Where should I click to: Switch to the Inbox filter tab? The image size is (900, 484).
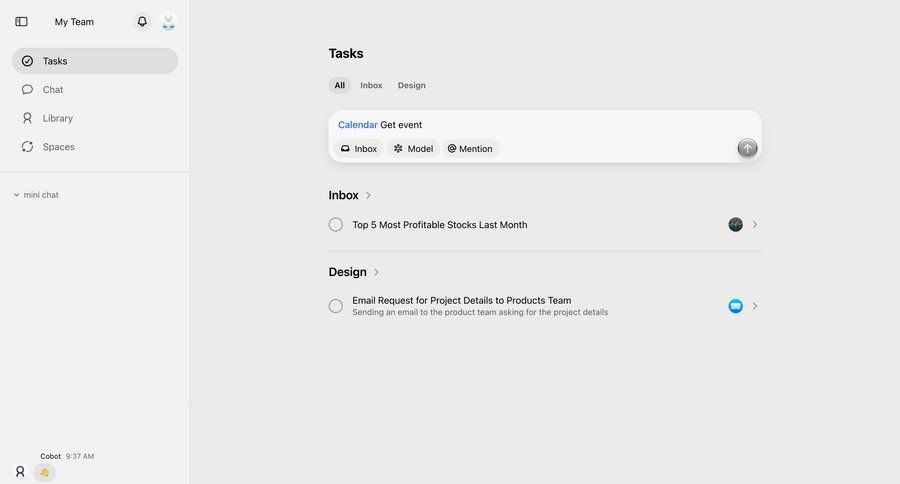click(371, 86)
